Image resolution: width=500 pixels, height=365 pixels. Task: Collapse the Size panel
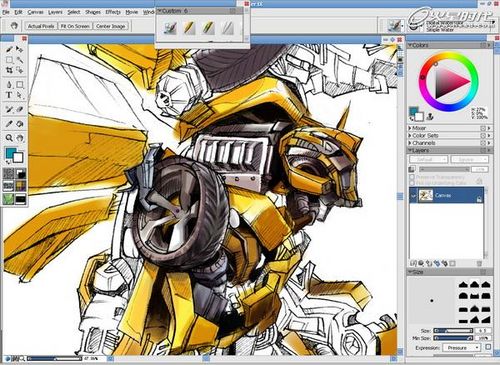(x=410, y=272)
